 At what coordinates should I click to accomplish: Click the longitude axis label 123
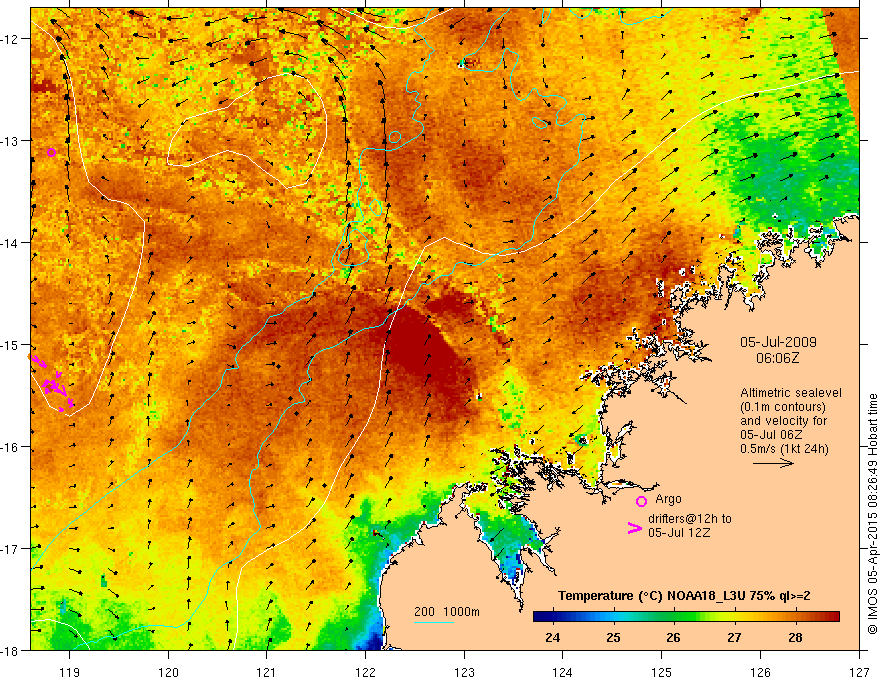click(x=464, y=672)
